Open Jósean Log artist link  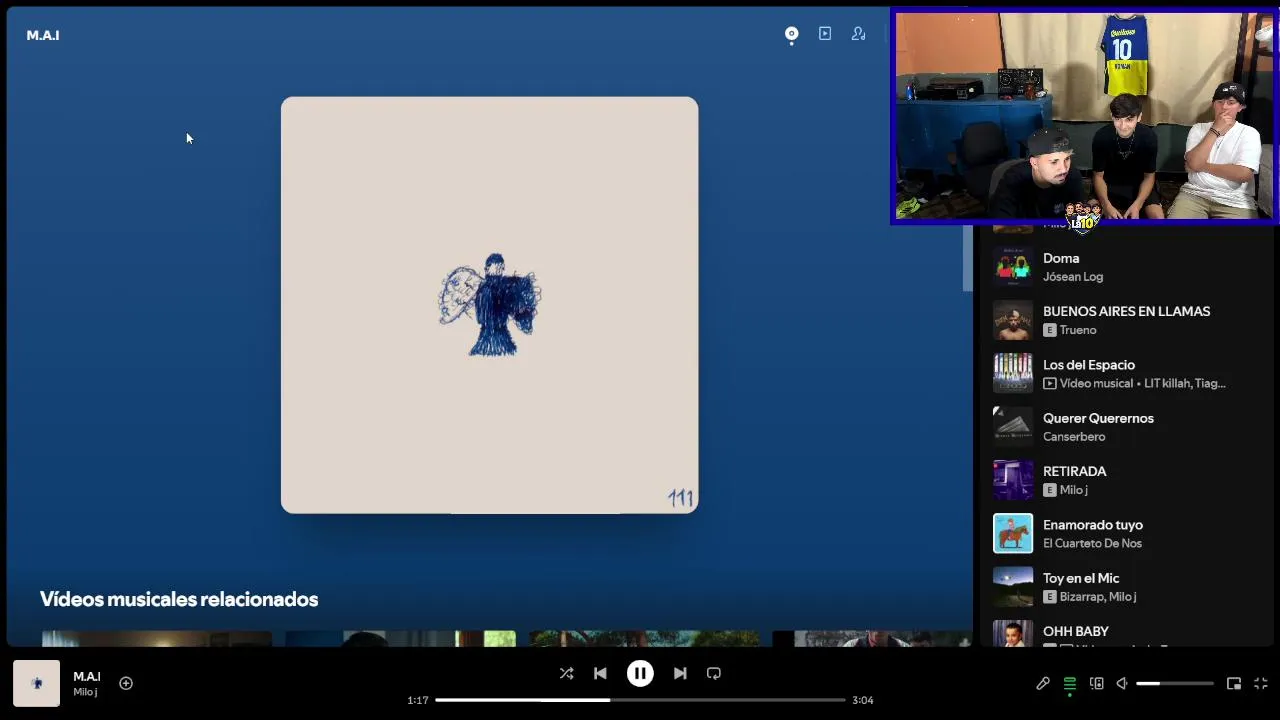click(1073, 277)
